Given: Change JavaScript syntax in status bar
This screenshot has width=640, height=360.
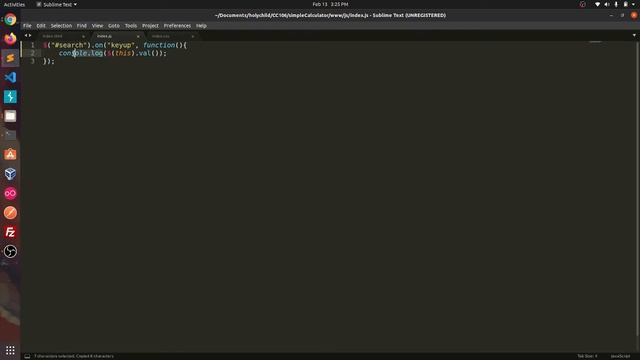Looking at the screenshot, I should point(620,356).
